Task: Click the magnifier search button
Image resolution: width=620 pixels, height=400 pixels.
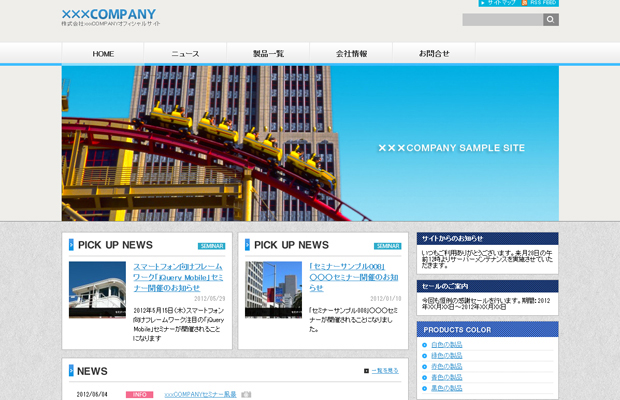Action: coord(550,20)
